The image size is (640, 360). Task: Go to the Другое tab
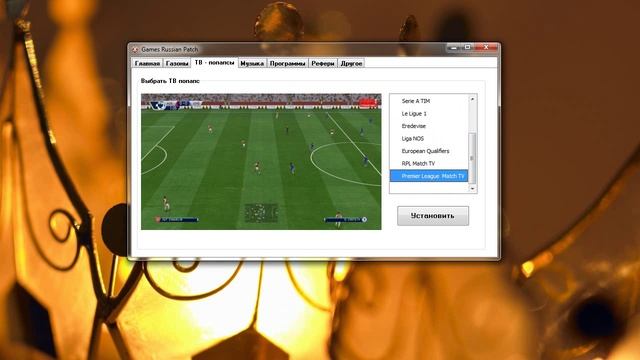[x=351, y=63]
